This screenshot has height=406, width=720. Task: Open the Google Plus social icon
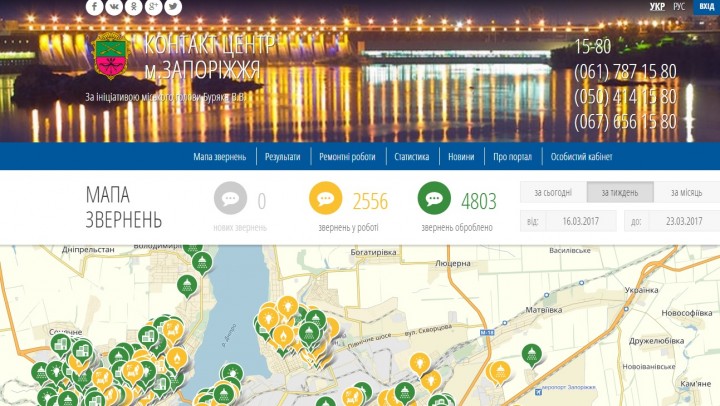[x=153, y=6]
